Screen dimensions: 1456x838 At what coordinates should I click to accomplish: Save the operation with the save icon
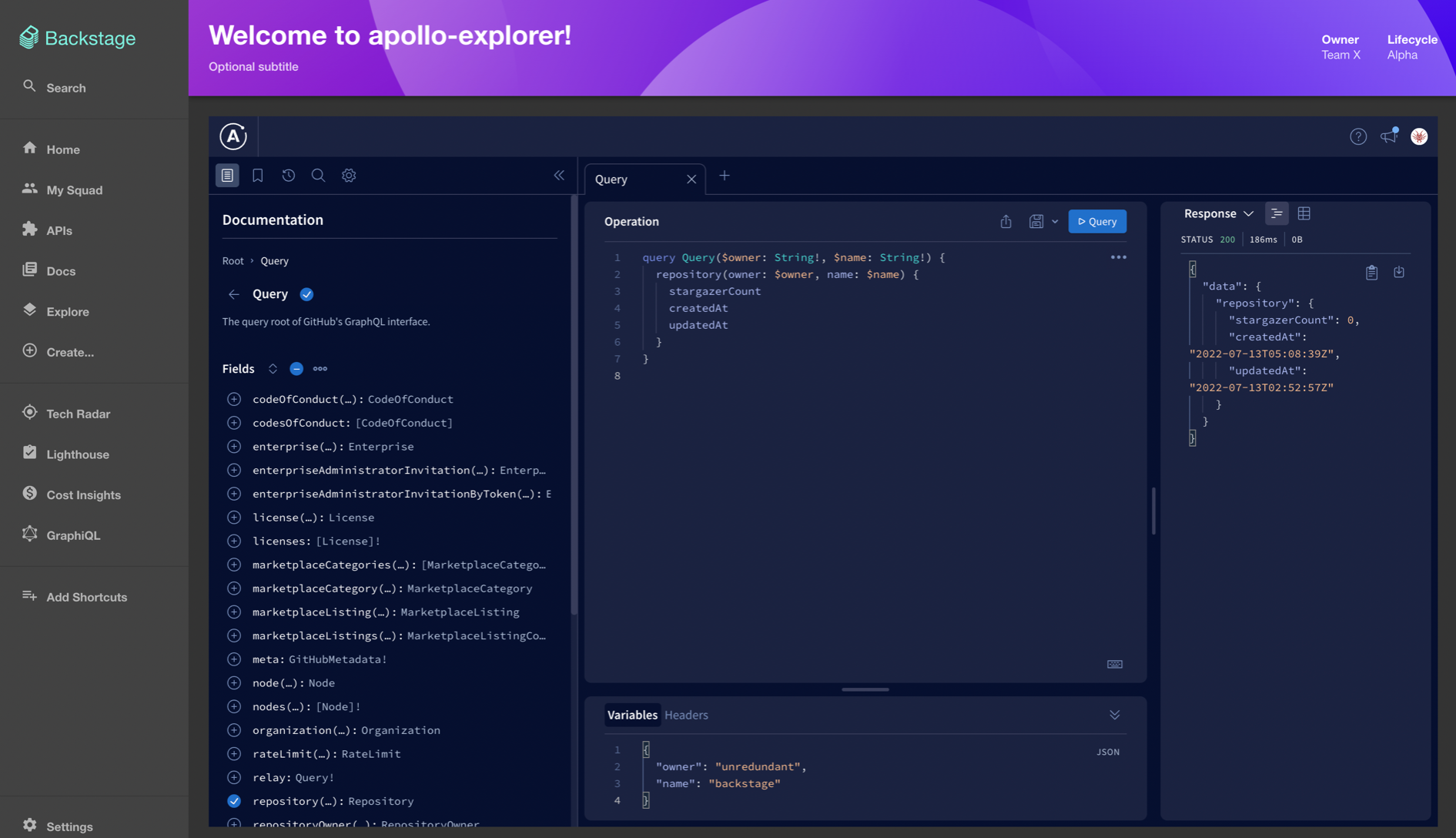1036,222
